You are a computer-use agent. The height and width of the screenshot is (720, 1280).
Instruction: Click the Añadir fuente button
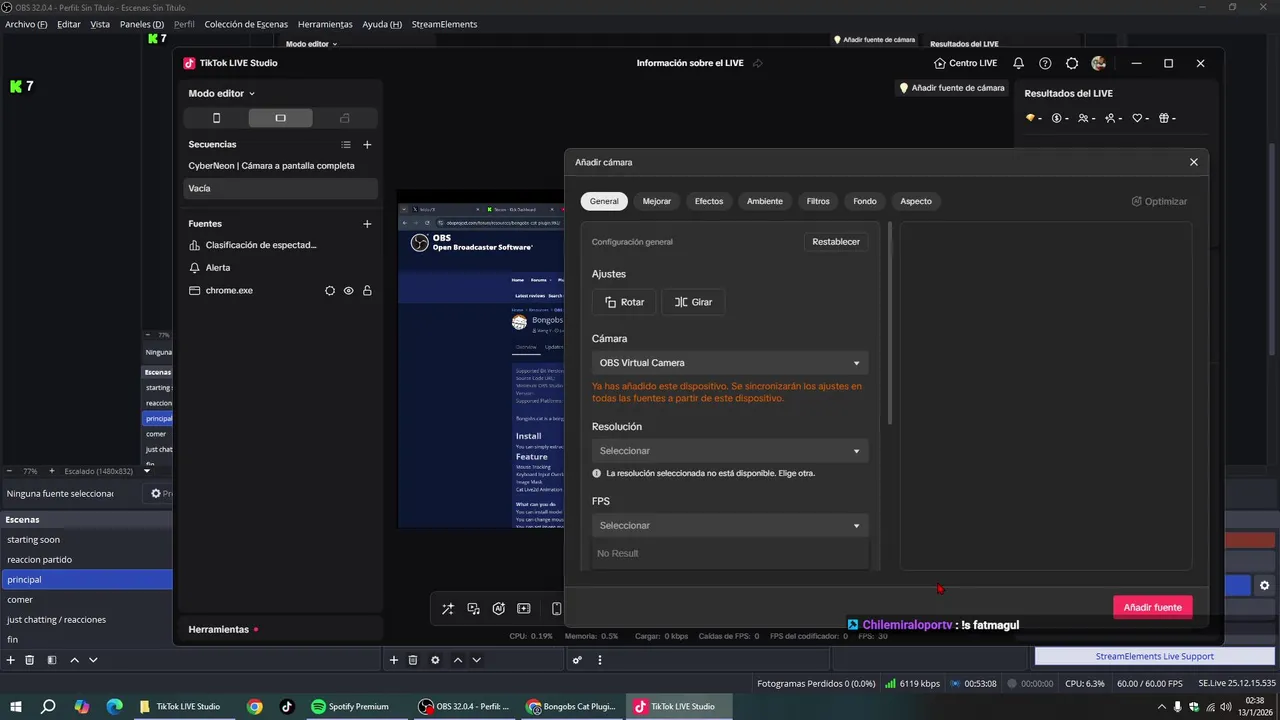tap(1152, 607)
